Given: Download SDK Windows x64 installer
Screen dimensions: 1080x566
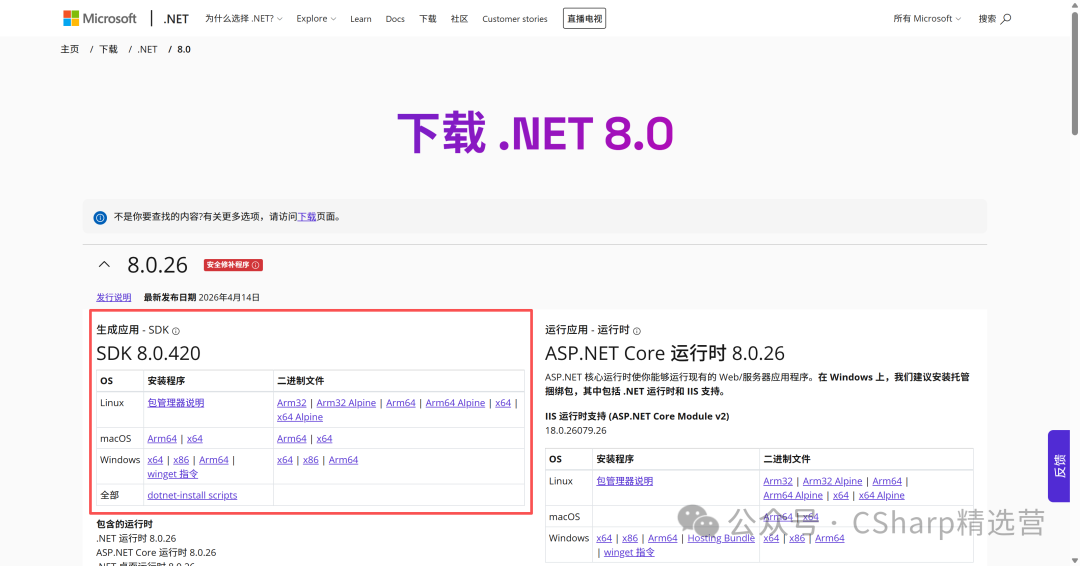Looking at the screenshot, I should 155,460.
